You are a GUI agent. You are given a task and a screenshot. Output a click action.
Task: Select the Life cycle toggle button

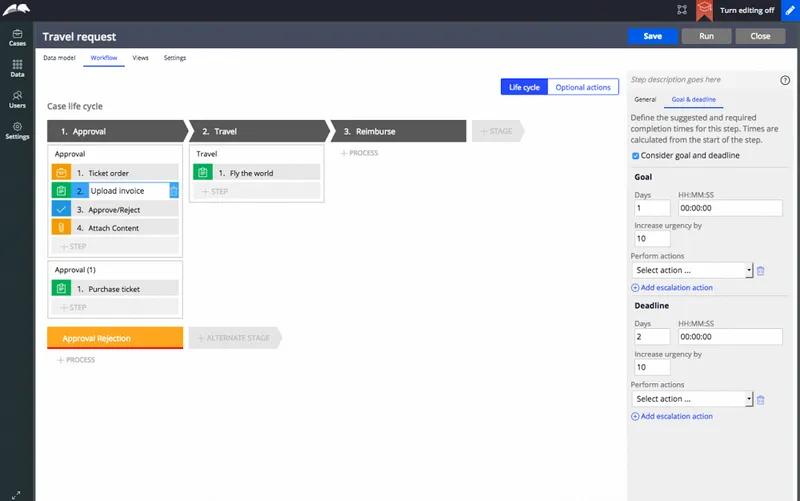click(524, 87)
